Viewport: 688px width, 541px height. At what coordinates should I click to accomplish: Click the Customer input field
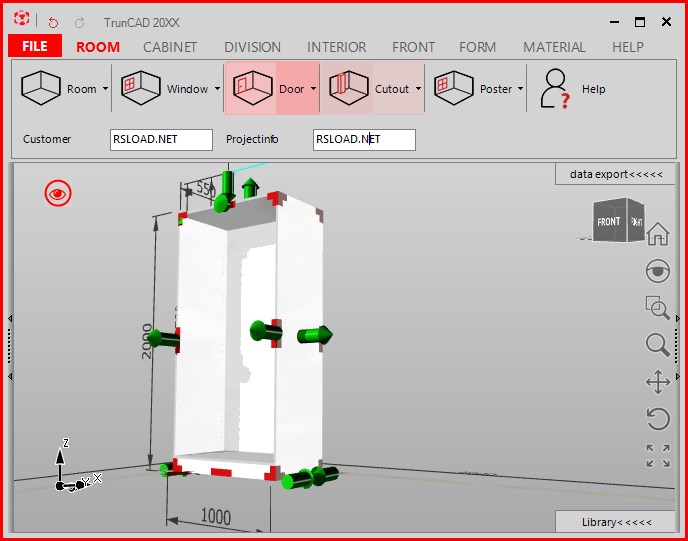click(x=161, y=140)
